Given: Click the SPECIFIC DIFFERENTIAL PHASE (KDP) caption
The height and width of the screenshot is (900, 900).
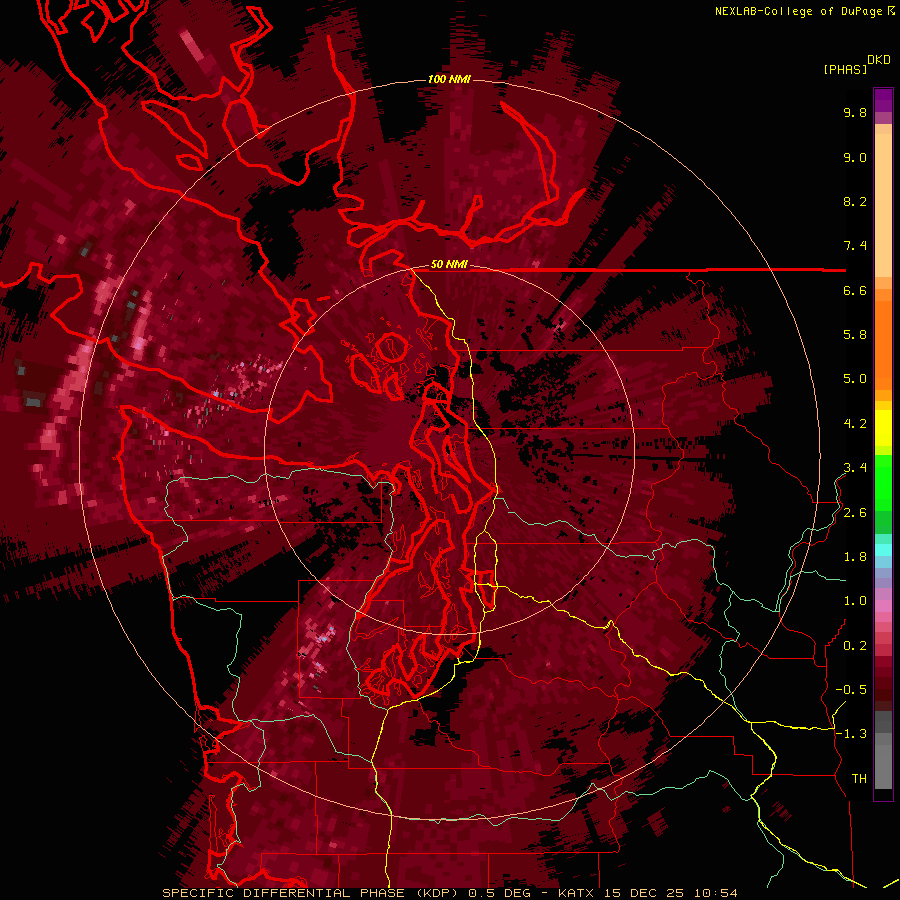Looking at the screenshot, I should (312, 893).
